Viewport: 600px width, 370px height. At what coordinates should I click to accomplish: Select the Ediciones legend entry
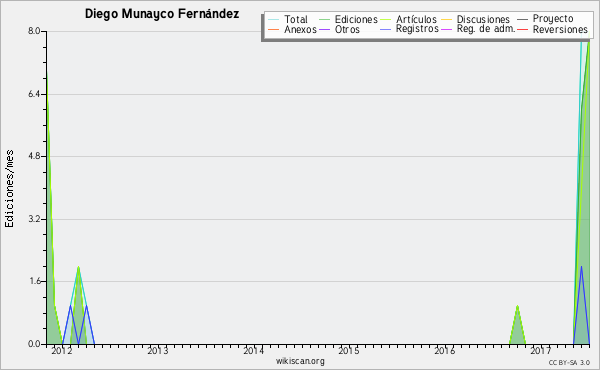pyautogui.click(x=356, y=19)
